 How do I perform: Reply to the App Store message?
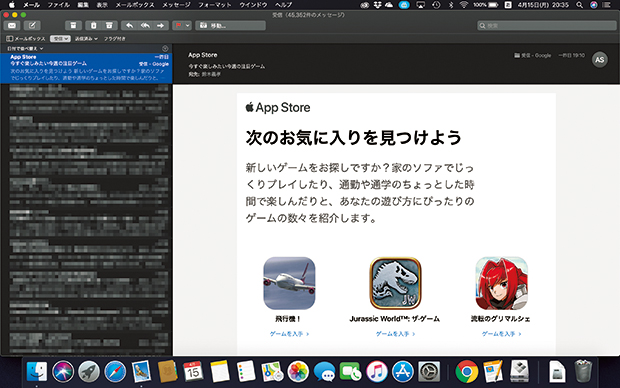pos(129,26)
